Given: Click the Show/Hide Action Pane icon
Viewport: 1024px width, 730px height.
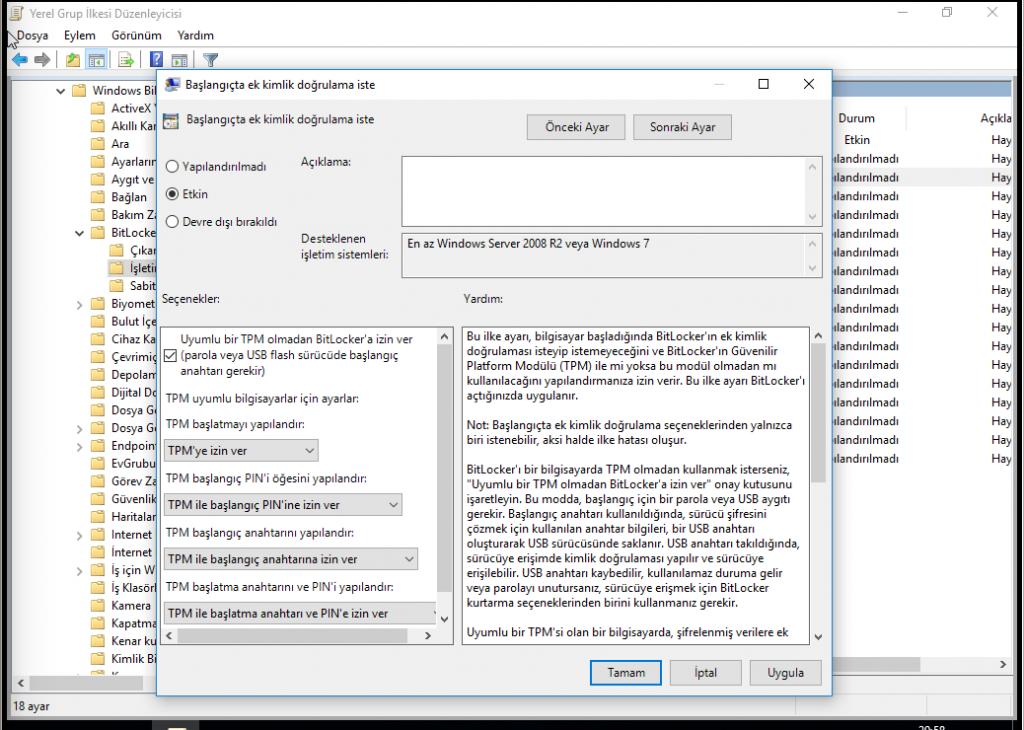Looking at the screenshot, I should coord(180,60).
